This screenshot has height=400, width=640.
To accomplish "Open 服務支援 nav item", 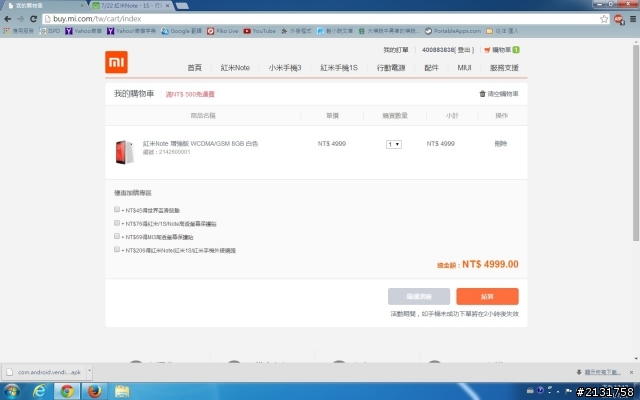I will pos(504,68).
